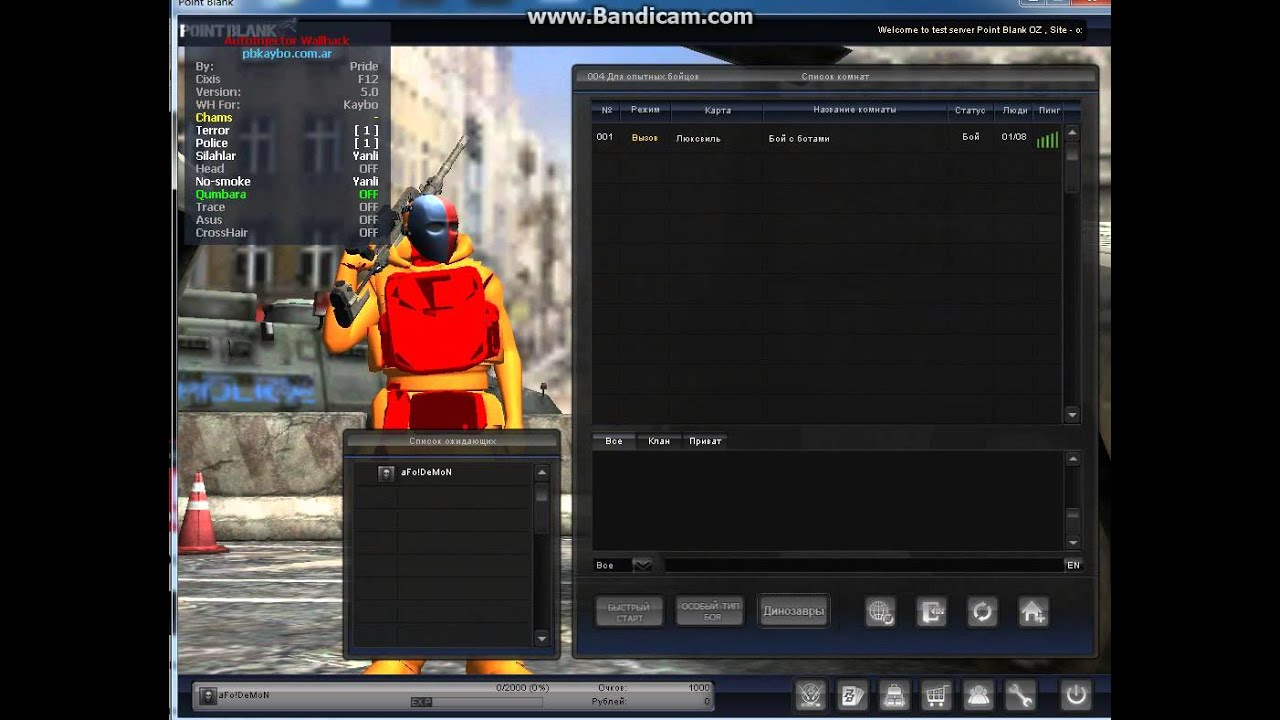Image resolution: width=1280 pixels, height=720 pixels.
Task: Change the Terror chams value
Action: [366, 131]
